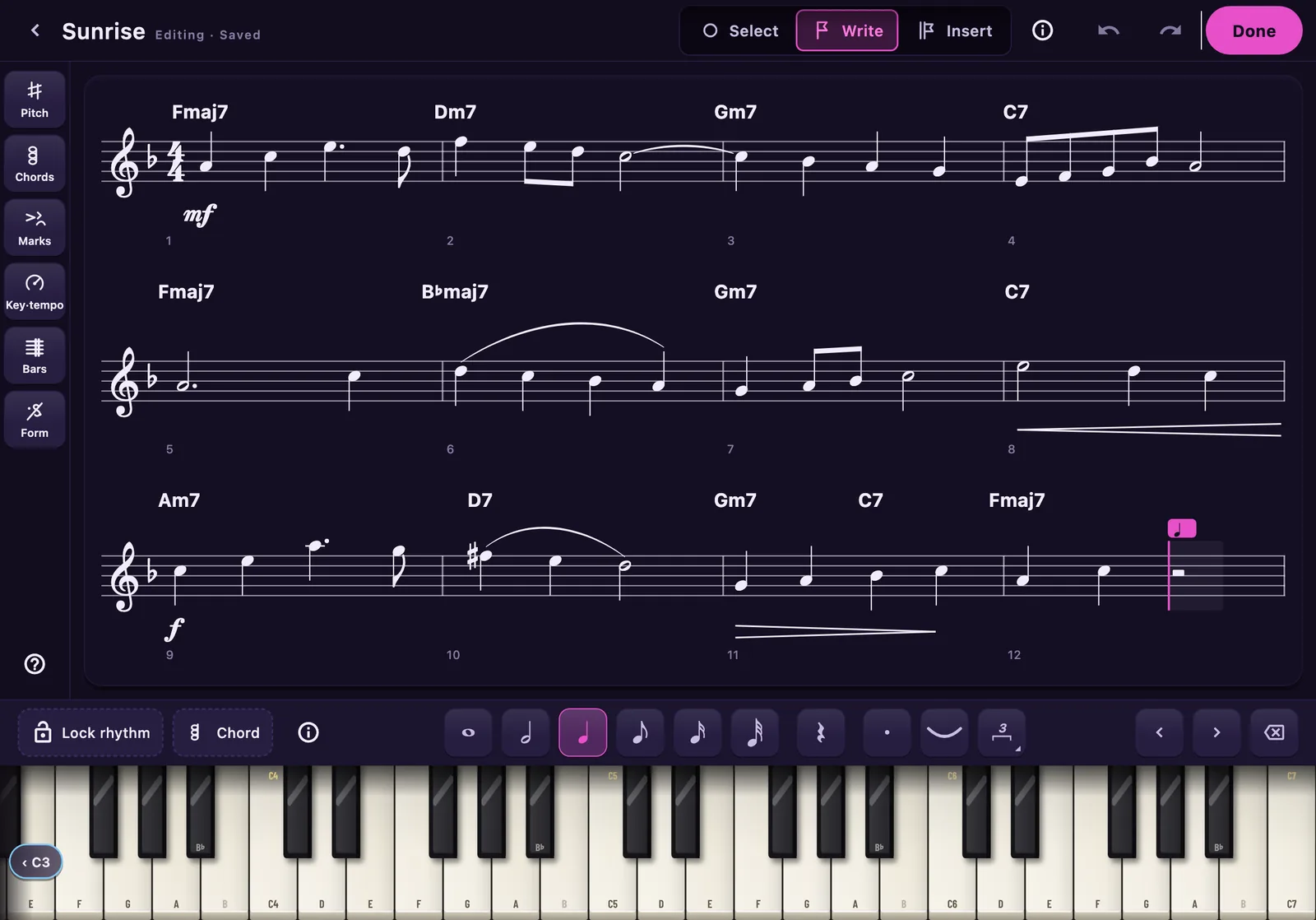Toggle the tie modifier
The height and width of the screenshot is (920, 1316).
point(944,732)
